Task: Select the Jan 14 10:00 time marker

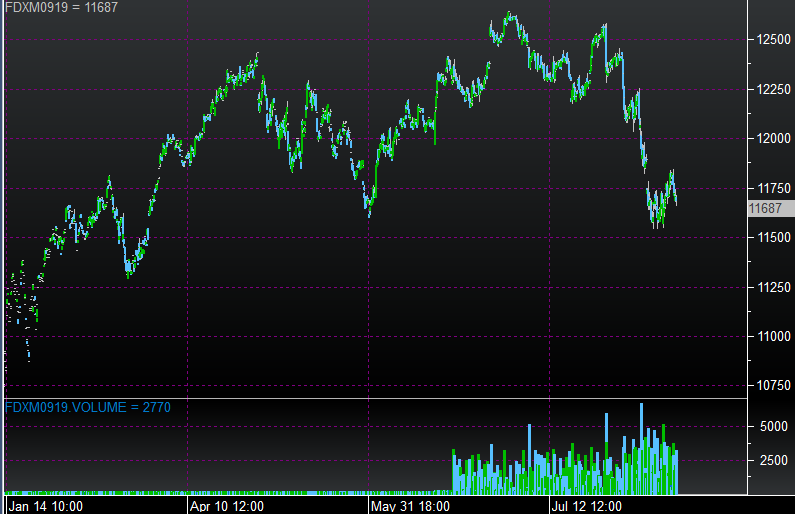Action: pos(44,505)
